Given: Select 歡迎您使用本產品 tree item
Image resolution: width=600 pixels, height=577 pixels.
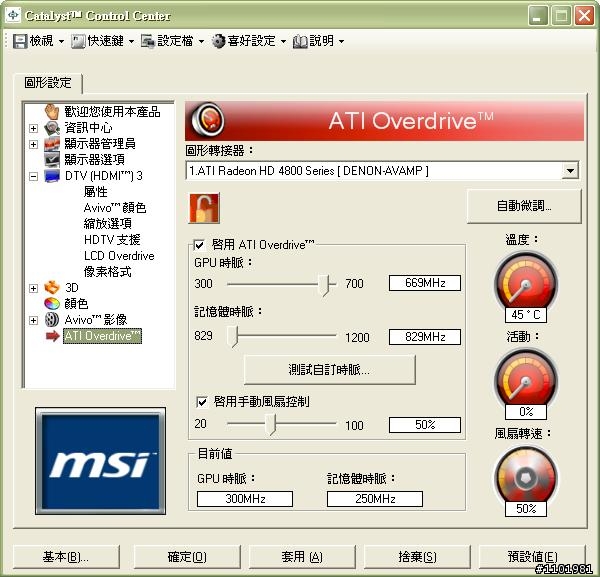Looking at the screenshot, I should coord(112,111).
